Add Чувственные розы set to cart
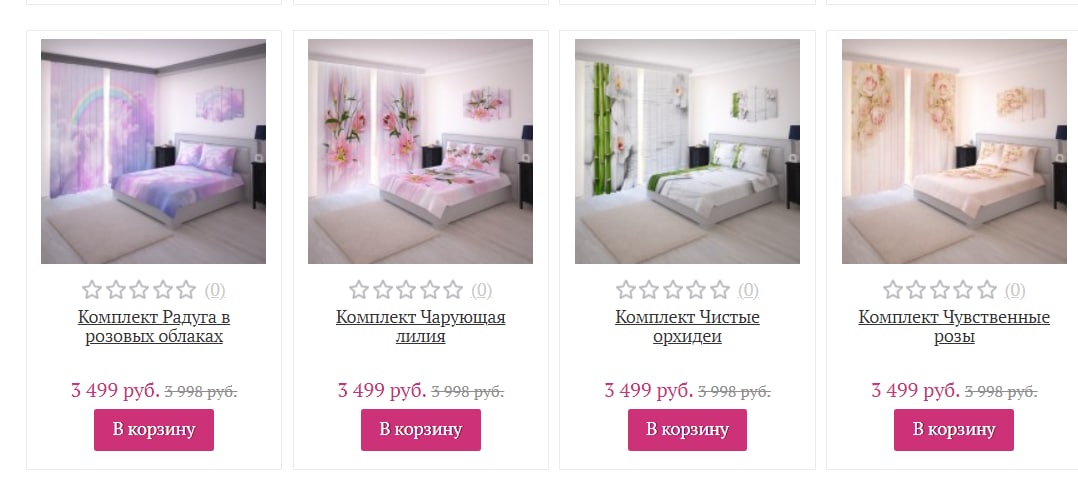1078x487 pixels. [x=954, y=430]
